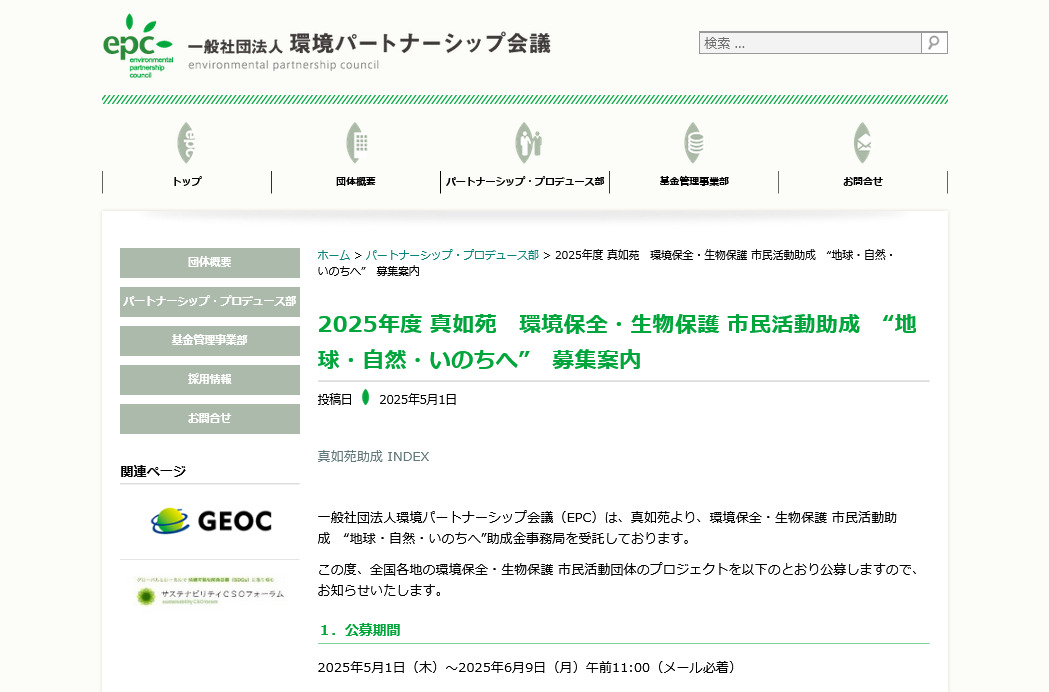Open the 真如苑助成 INDEX link
1049x692 pixels.
[371, 455]
